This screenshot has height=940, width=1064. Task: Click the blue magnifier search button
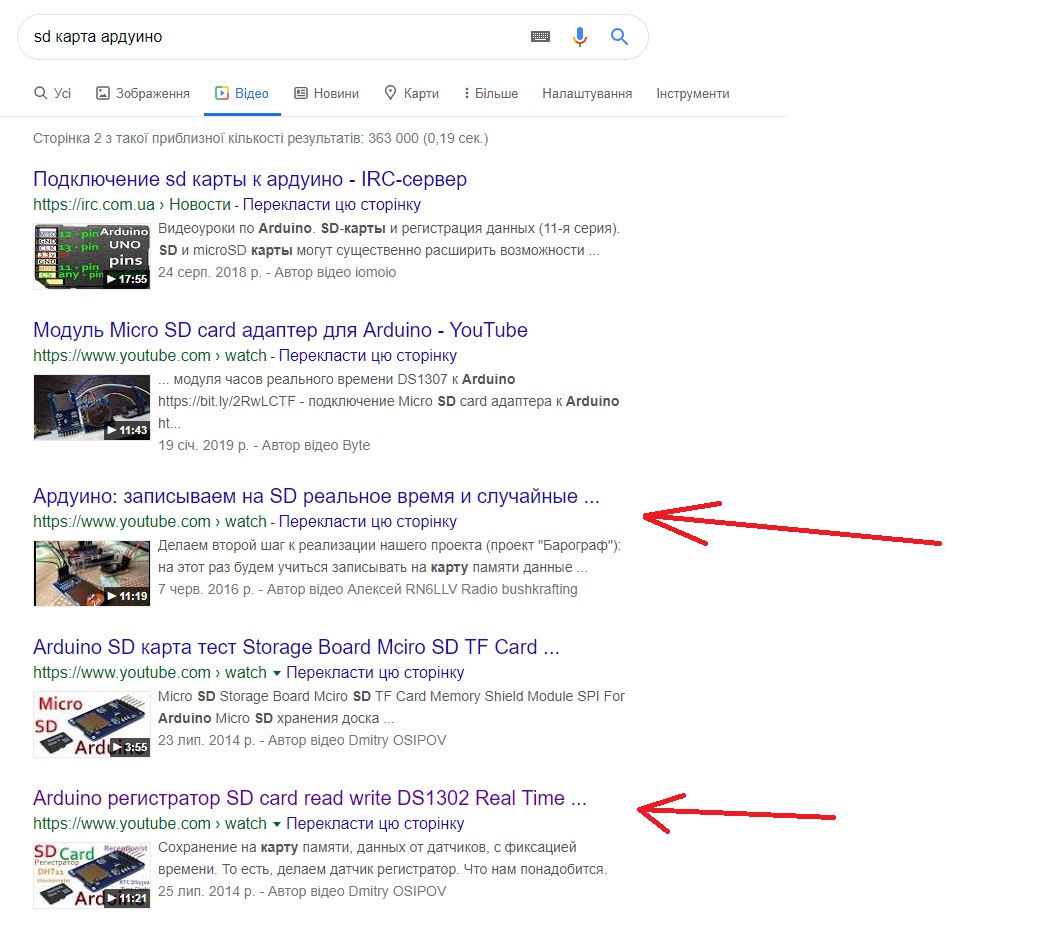click(x=619, y=37)
